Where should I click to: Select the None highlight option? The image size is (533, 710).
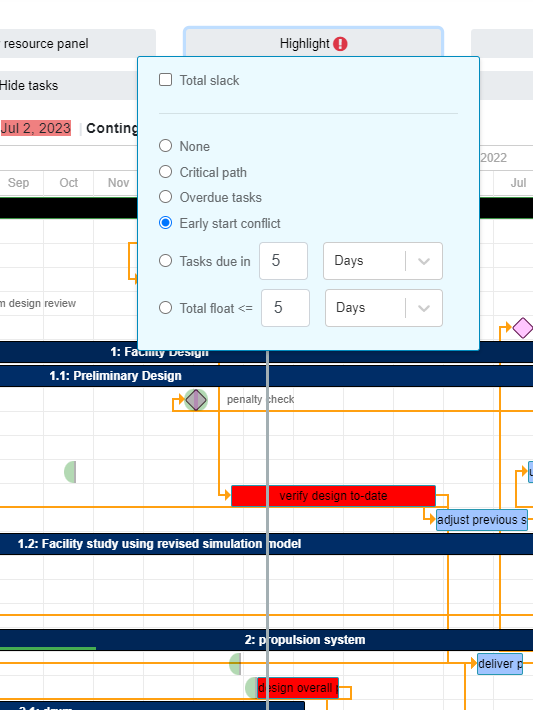click(166, 146)
